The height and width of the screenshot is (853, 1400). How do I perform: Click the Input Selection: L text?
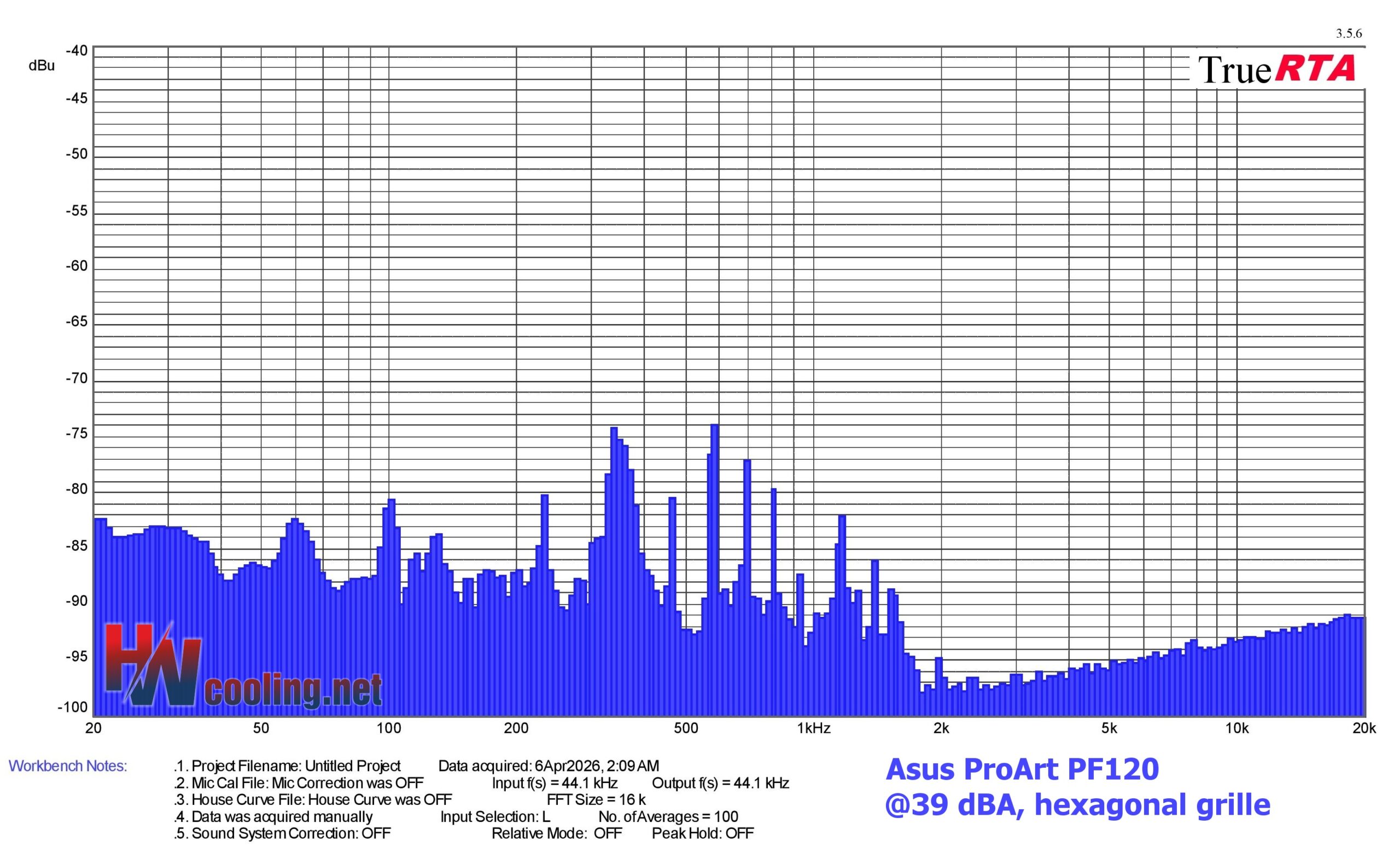495,817
